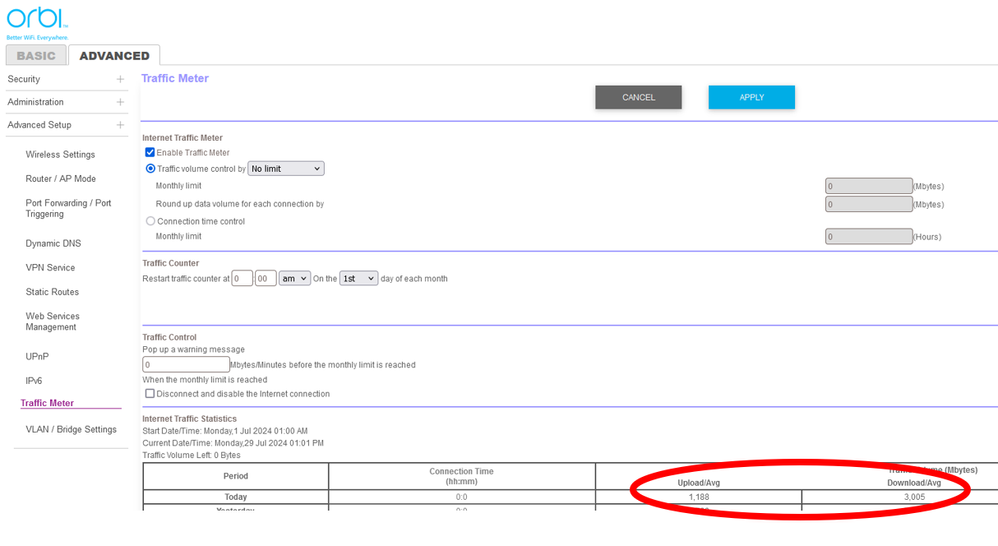Image resolution: width=998 pixels, height=546 pixels.
Task: Collapse Advanced Setup section plus icon
Action: 120,125
